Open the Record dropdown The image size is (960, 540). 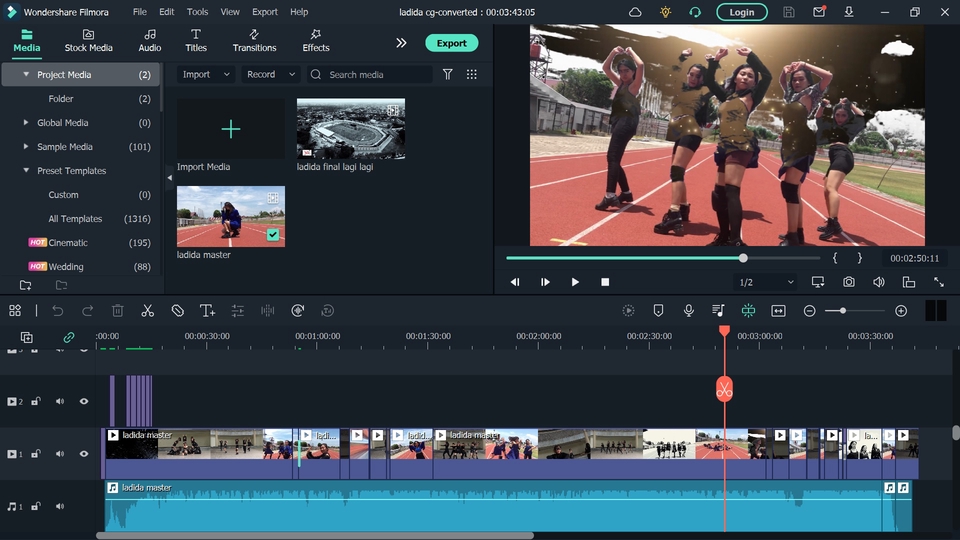coord(270,74)
